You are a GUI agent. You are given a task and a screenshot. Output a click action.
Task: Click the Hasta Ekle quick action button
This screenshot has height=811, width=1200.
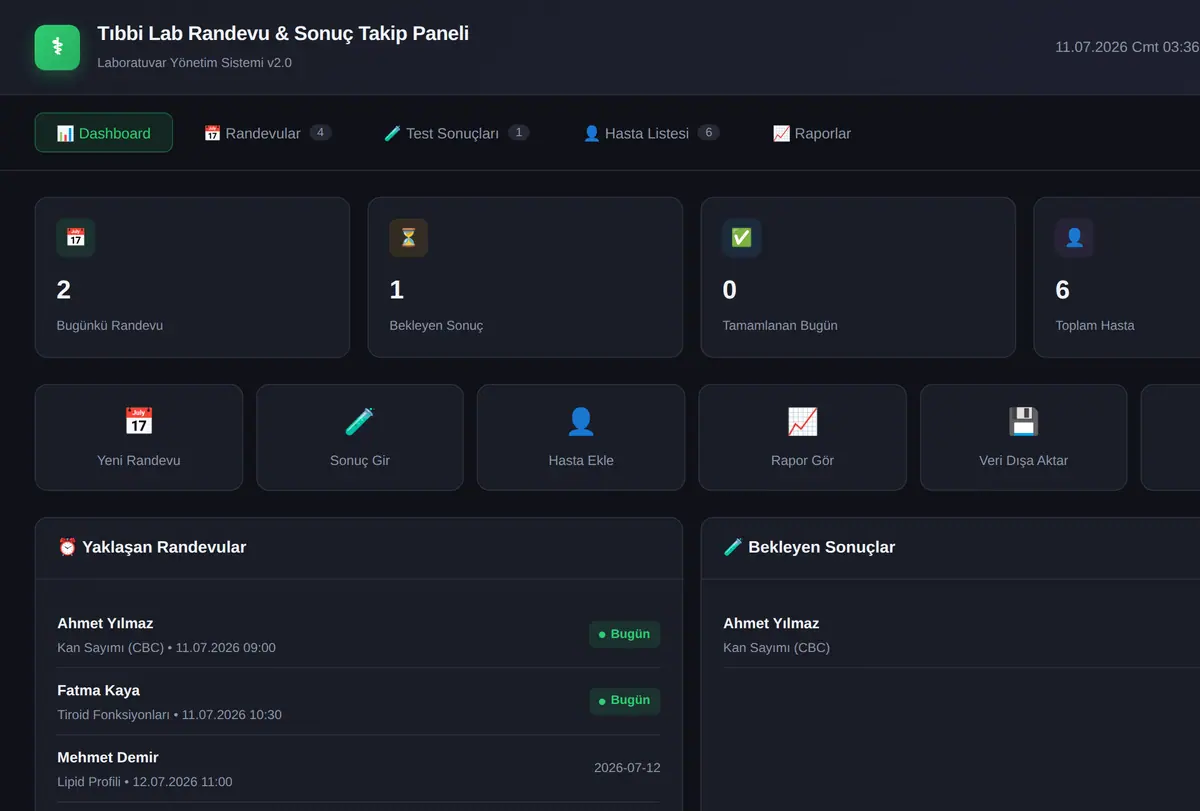coord(581,437)
